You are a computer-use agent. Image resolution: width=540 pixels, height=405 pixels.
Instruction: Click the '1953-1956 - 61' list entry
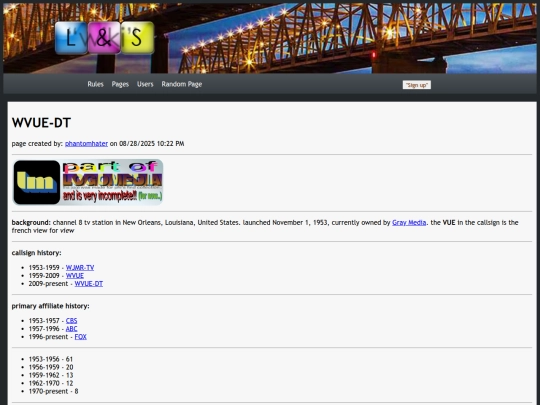(x=51, y=359)
